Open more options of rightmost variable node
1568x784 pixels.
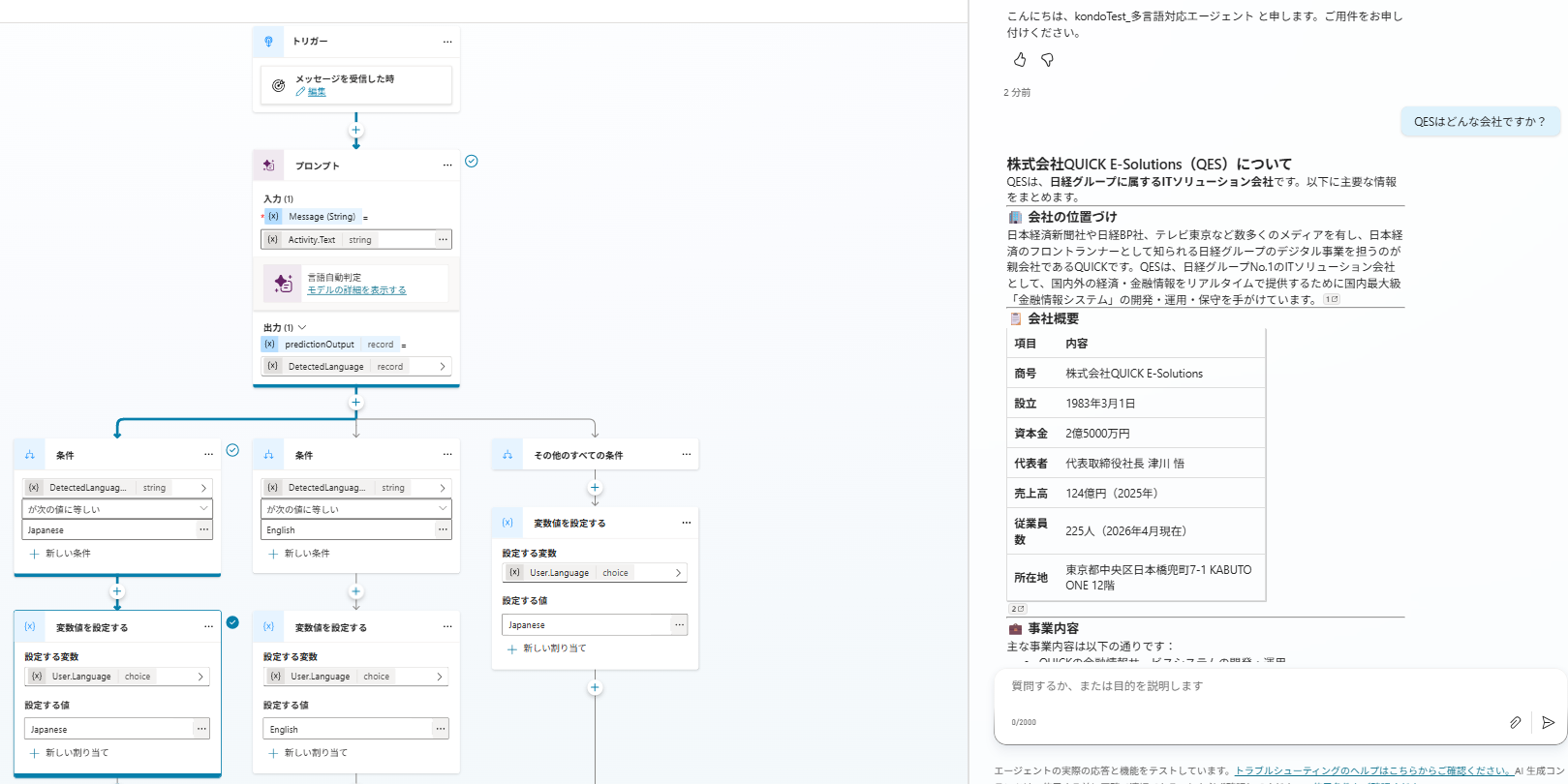[x=687, y=523]
